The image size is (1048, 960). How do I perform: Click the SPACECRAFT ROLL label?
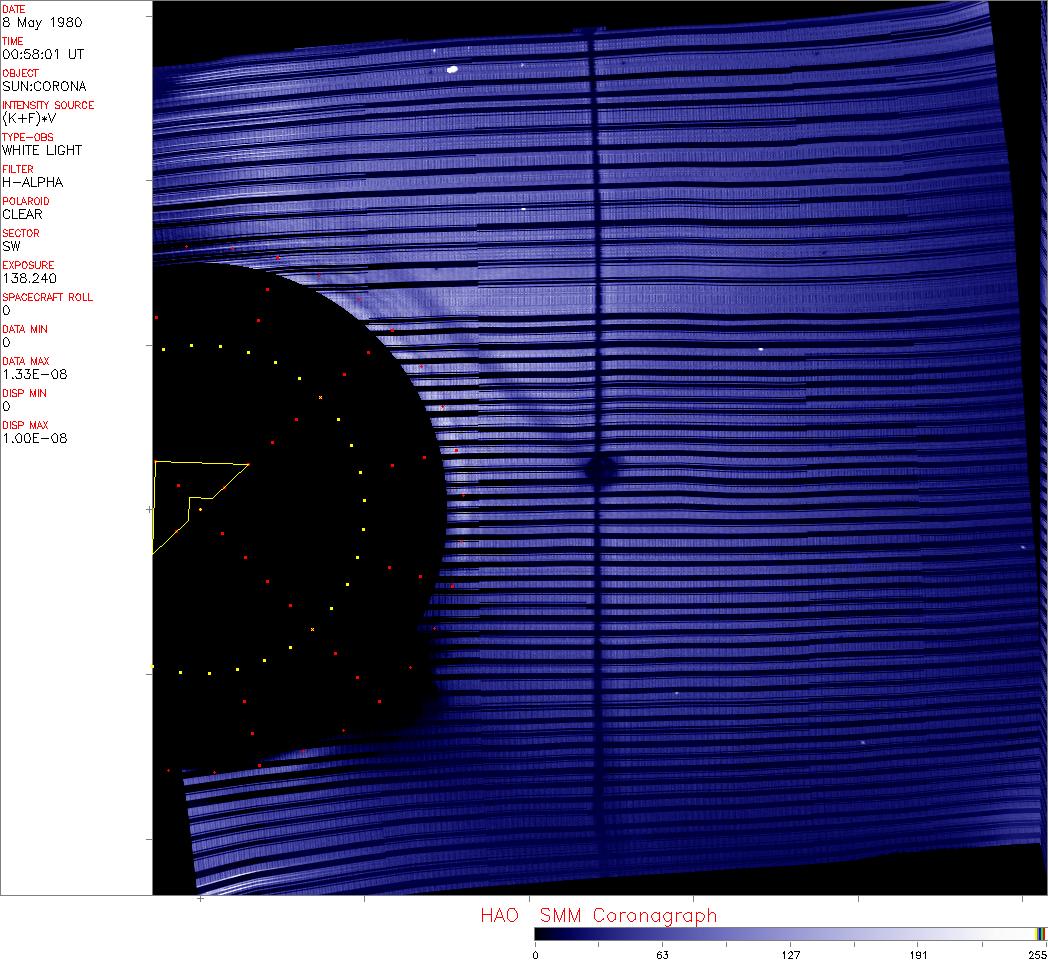point(48,297)
